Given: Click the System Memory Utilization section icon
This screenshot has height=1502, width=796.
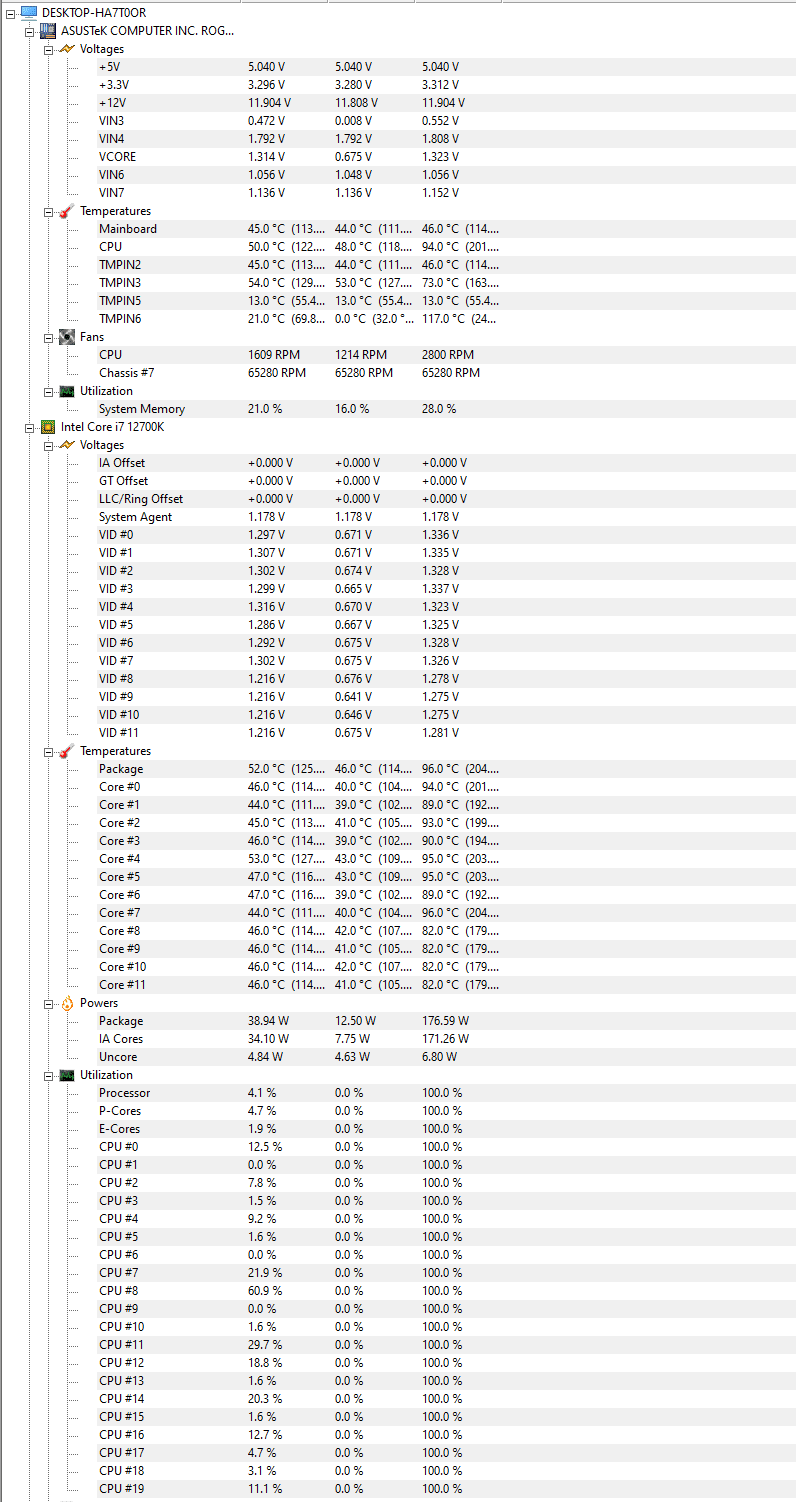Looking at the screenshot, I should [x=67, y=391].
